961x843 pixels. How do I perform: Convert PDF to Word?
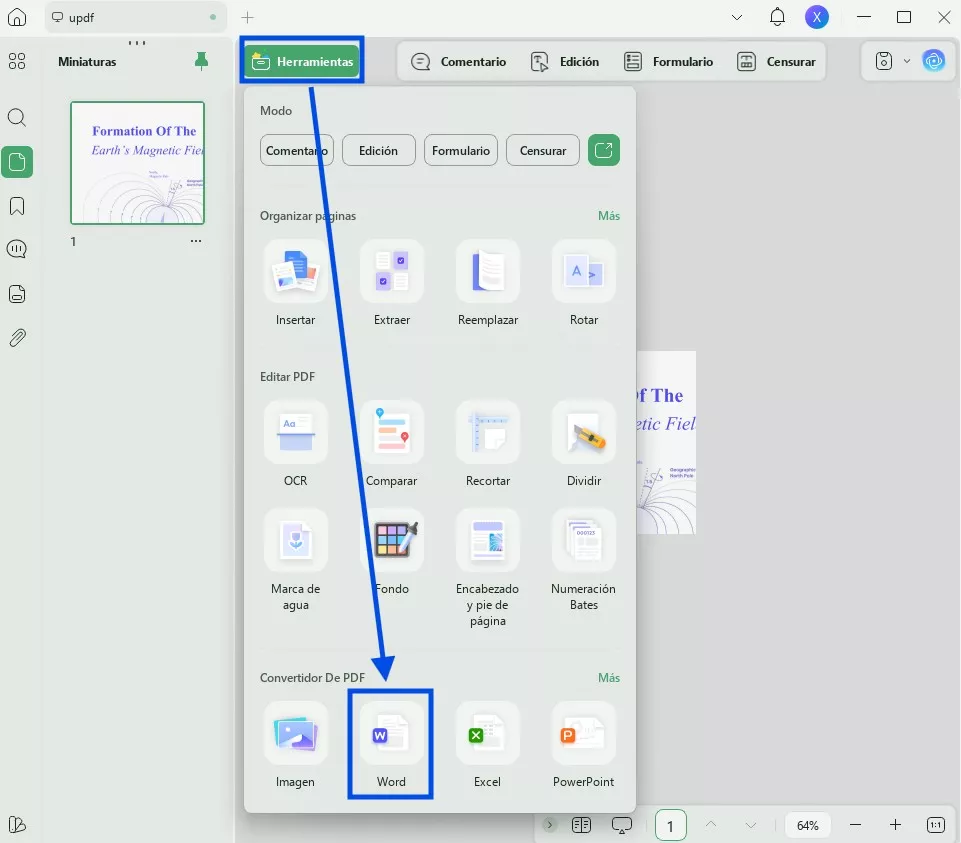pos(391,746)
